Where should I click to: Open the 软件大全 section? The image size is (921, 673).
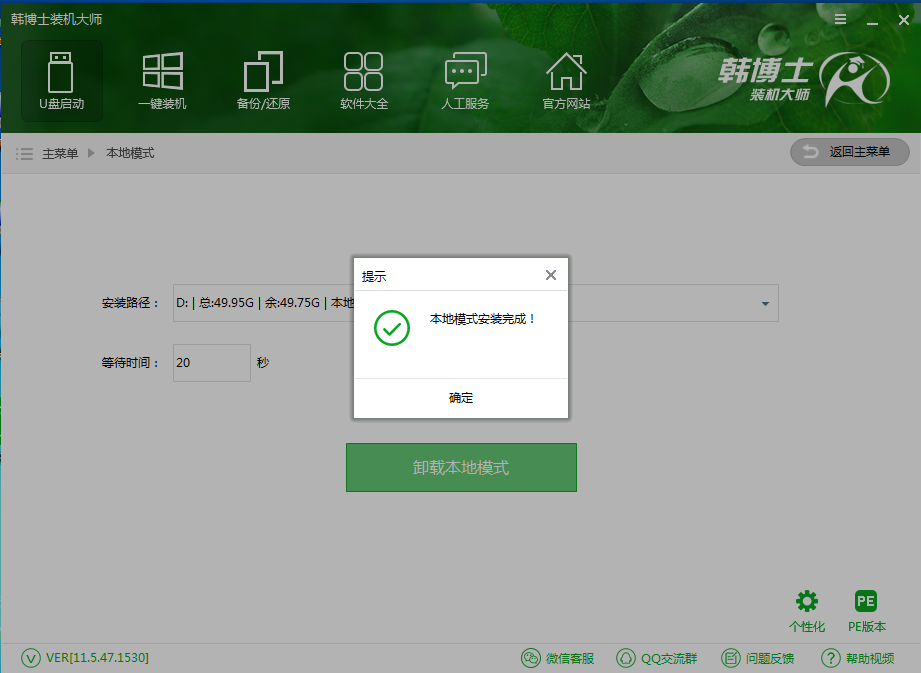(x=363, y=80)
